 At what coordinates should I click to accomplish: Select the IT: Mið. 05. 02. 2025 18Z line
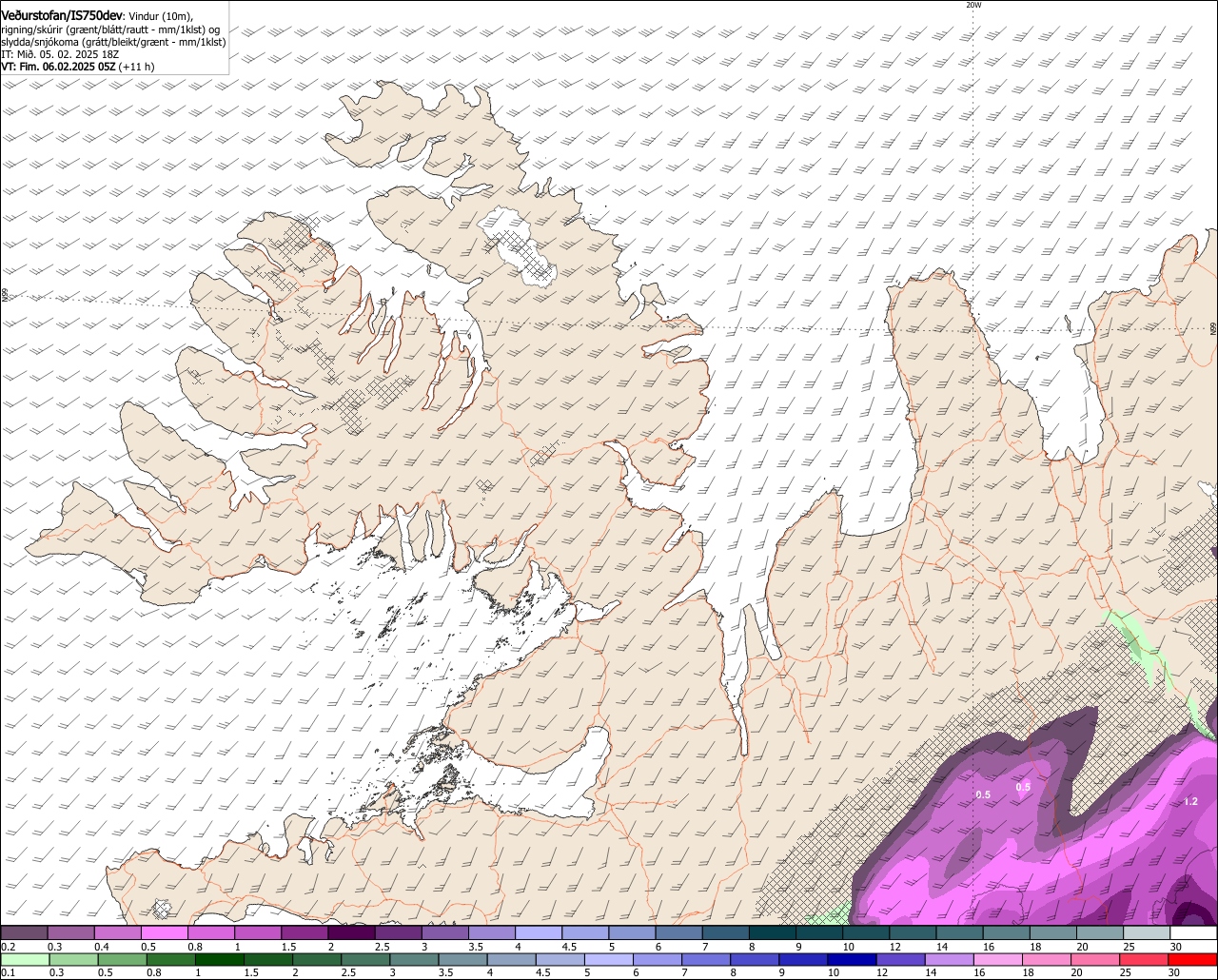coord(60,55)
